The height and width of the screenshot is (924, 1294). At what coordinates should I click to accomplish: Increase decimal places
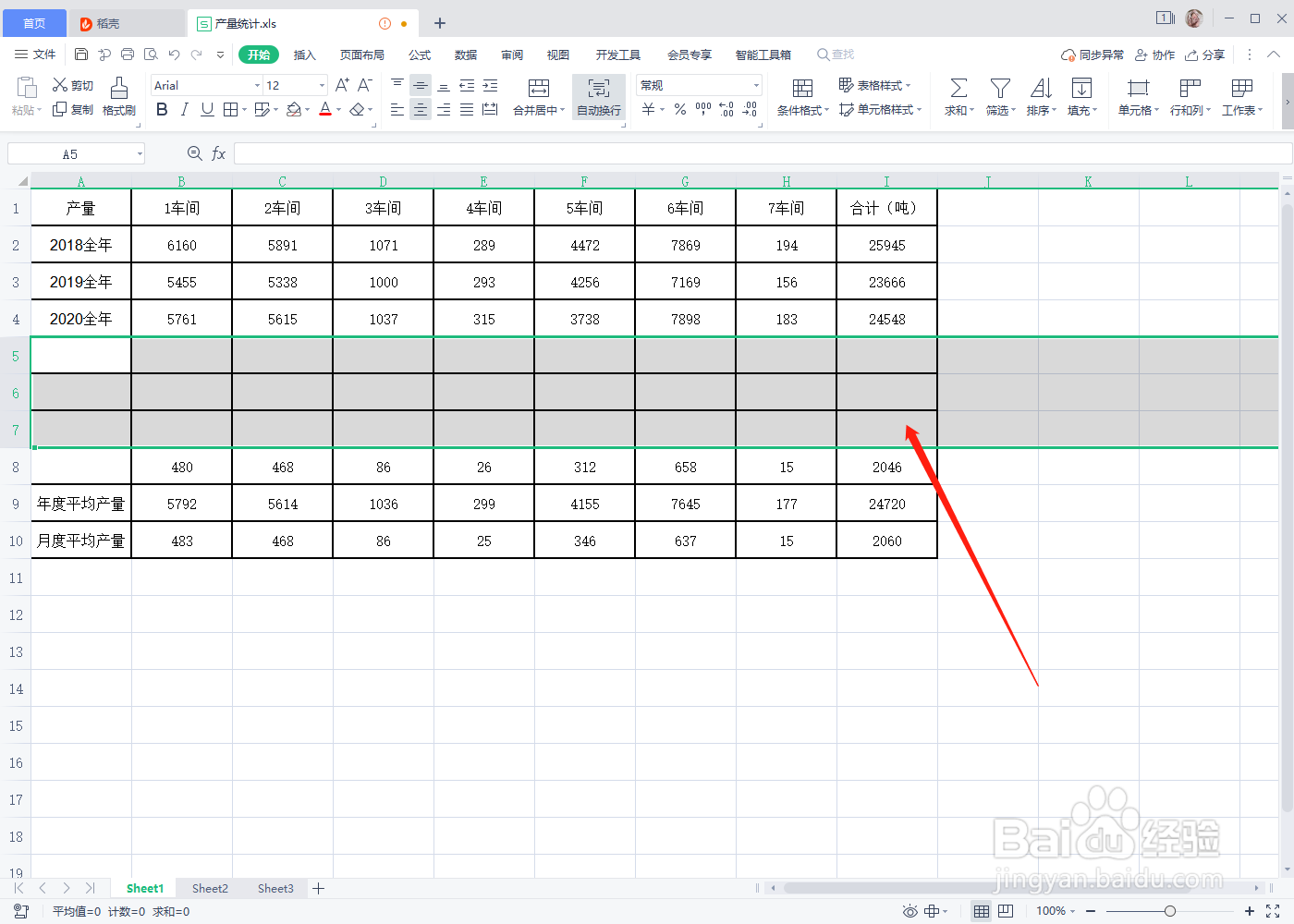point(726,109)
